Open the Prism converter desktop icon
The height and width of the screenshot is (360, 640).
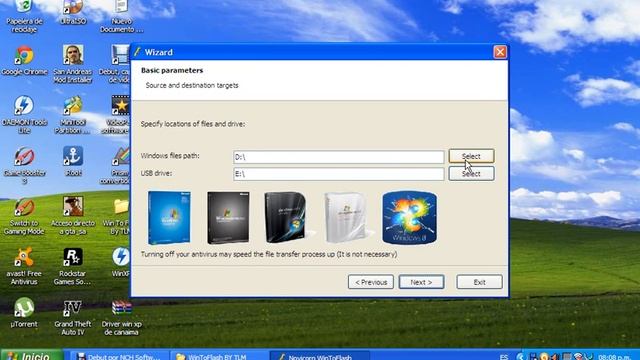click(116, 165)
